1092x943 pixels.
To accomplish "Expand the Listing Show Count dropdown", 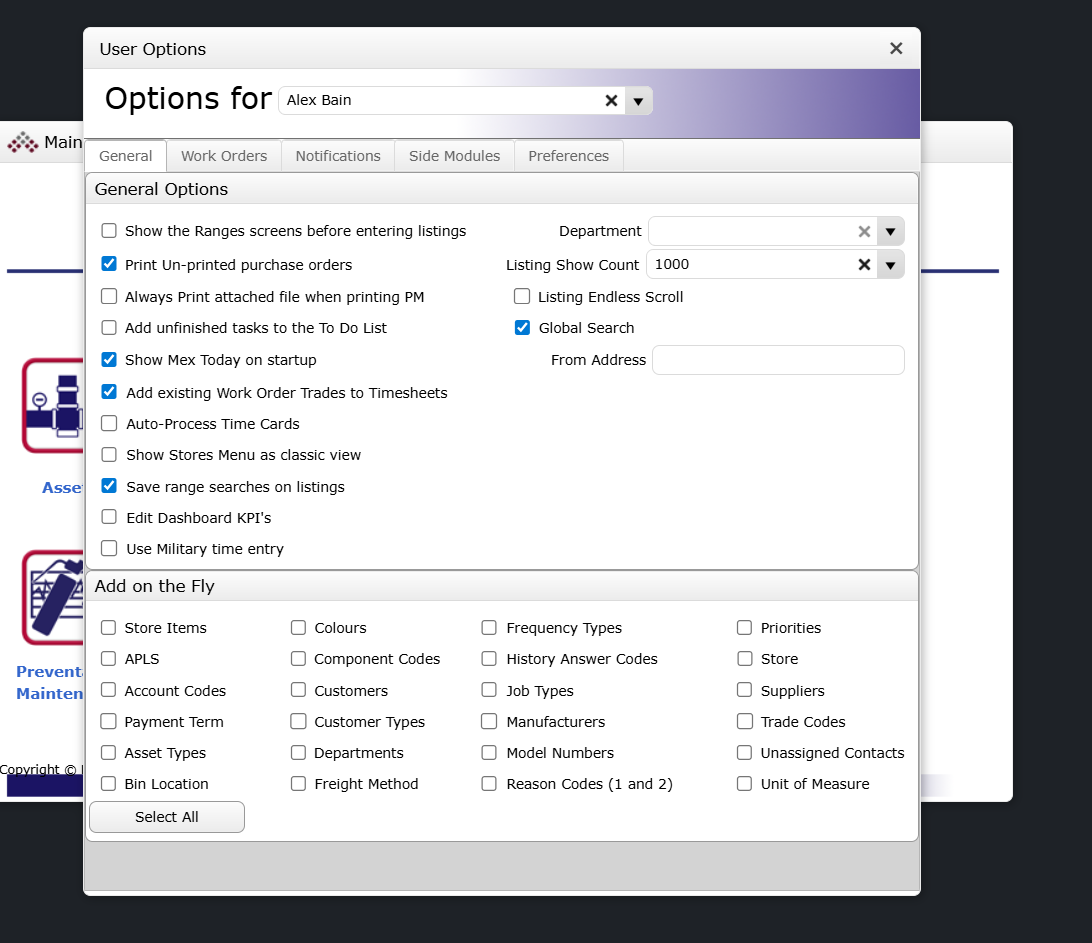I will coord(890,265).
